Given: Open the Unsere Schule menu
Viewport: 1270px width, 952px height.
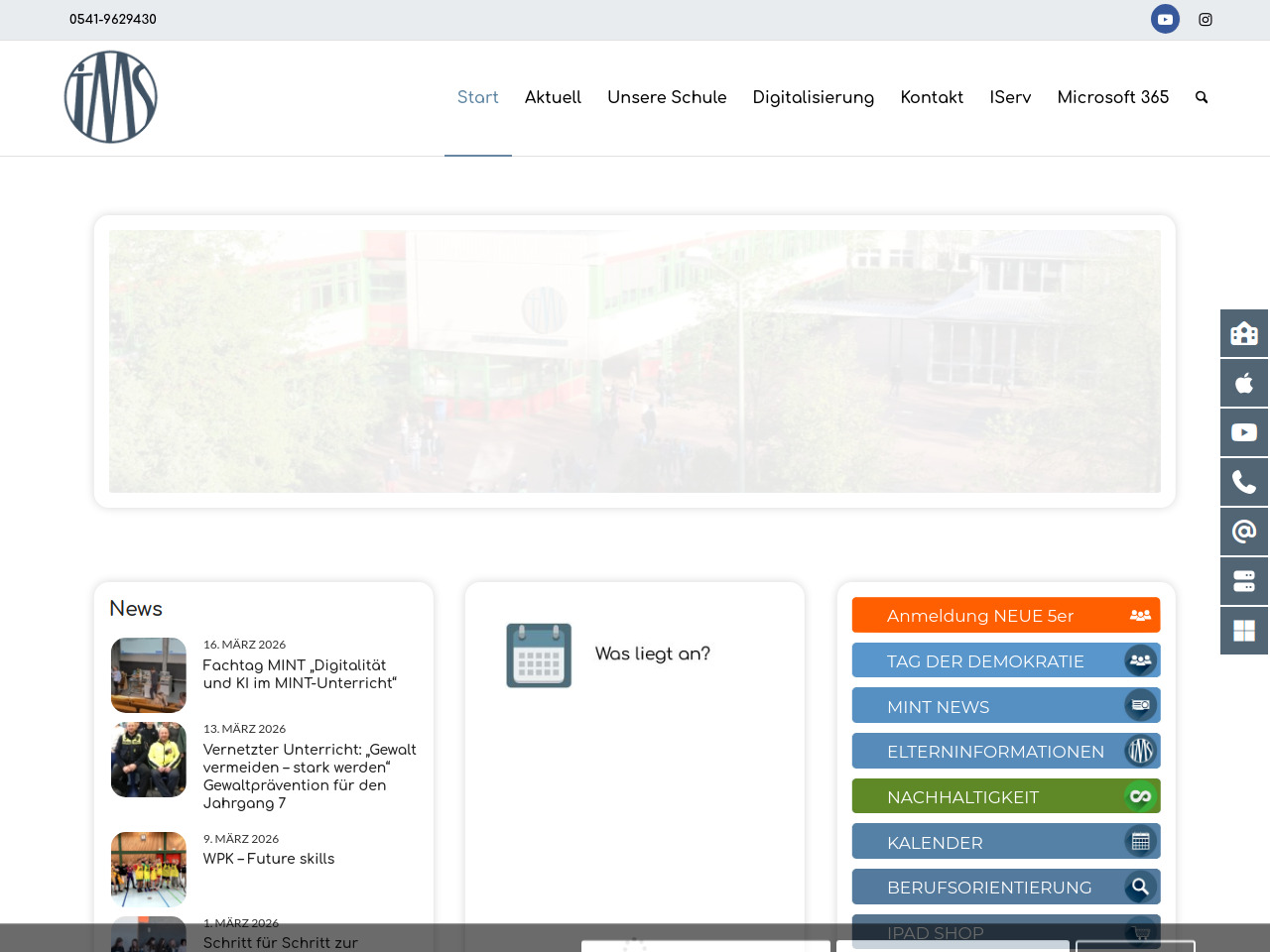Looking at the screenshot, I should click(667, 97).
